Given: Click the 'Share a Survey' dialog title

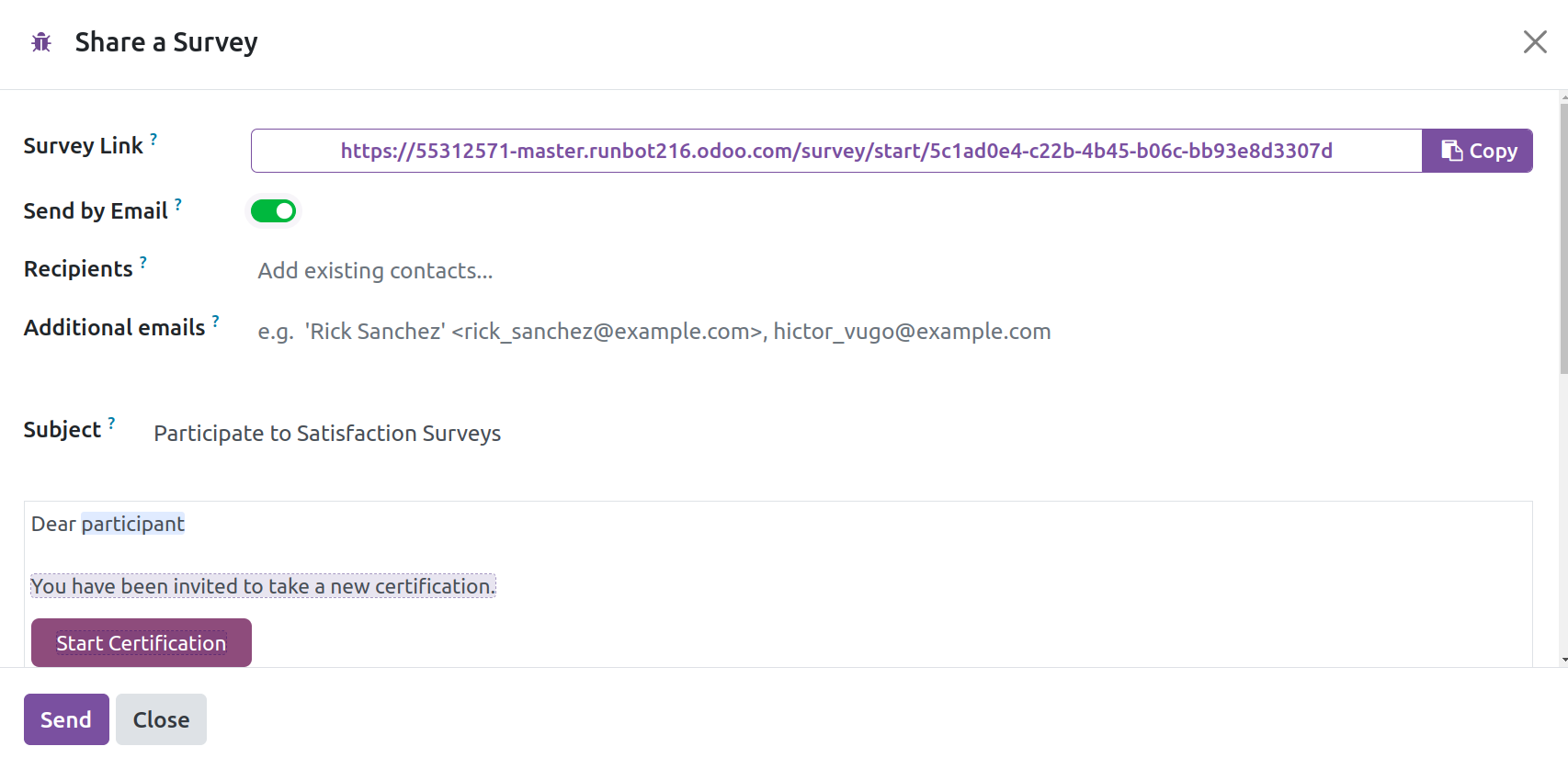Looking at the screenshot, I should click(166, 42).
